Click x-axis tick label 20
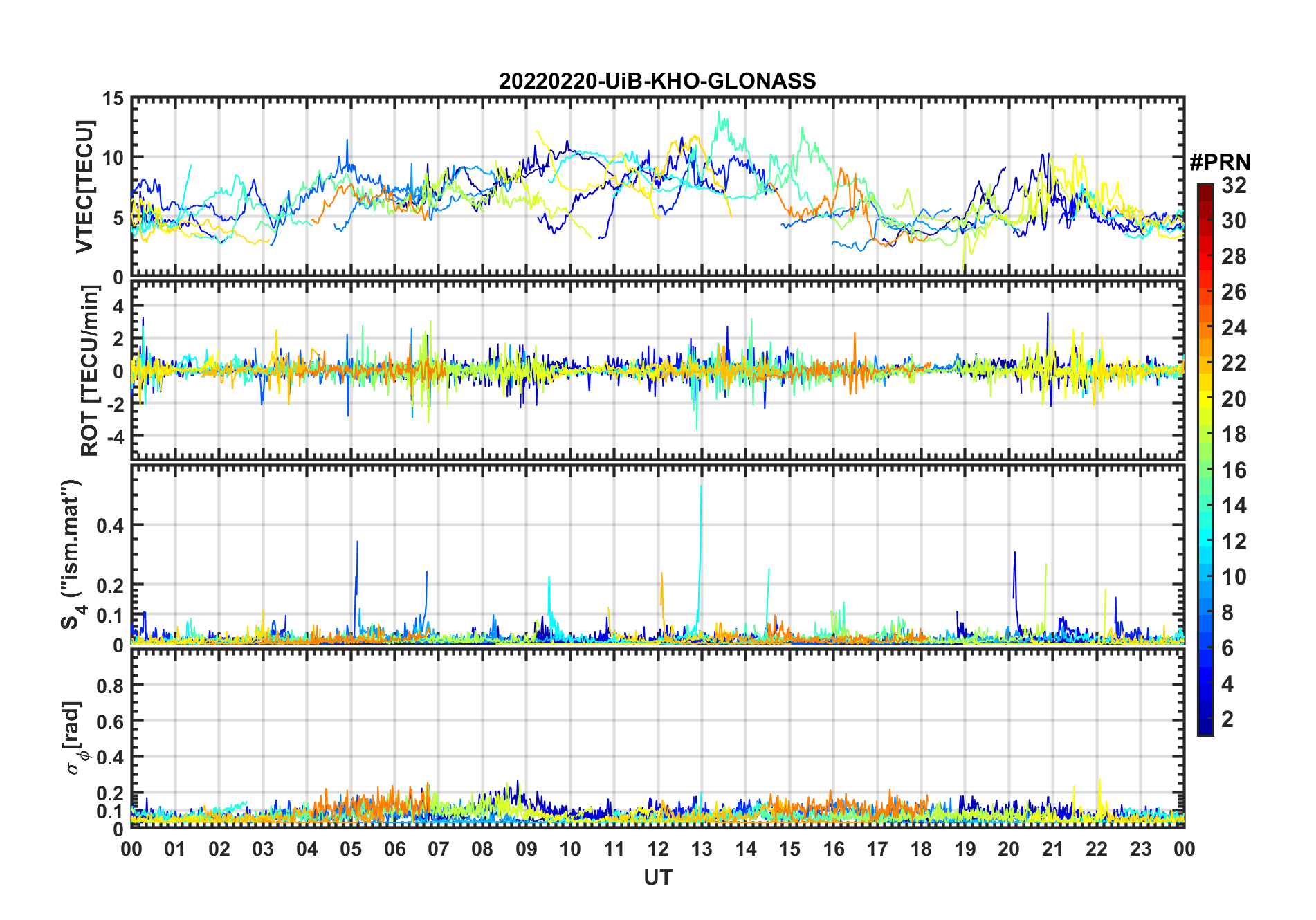The image size is (1316, 920). pos(1009,849)
